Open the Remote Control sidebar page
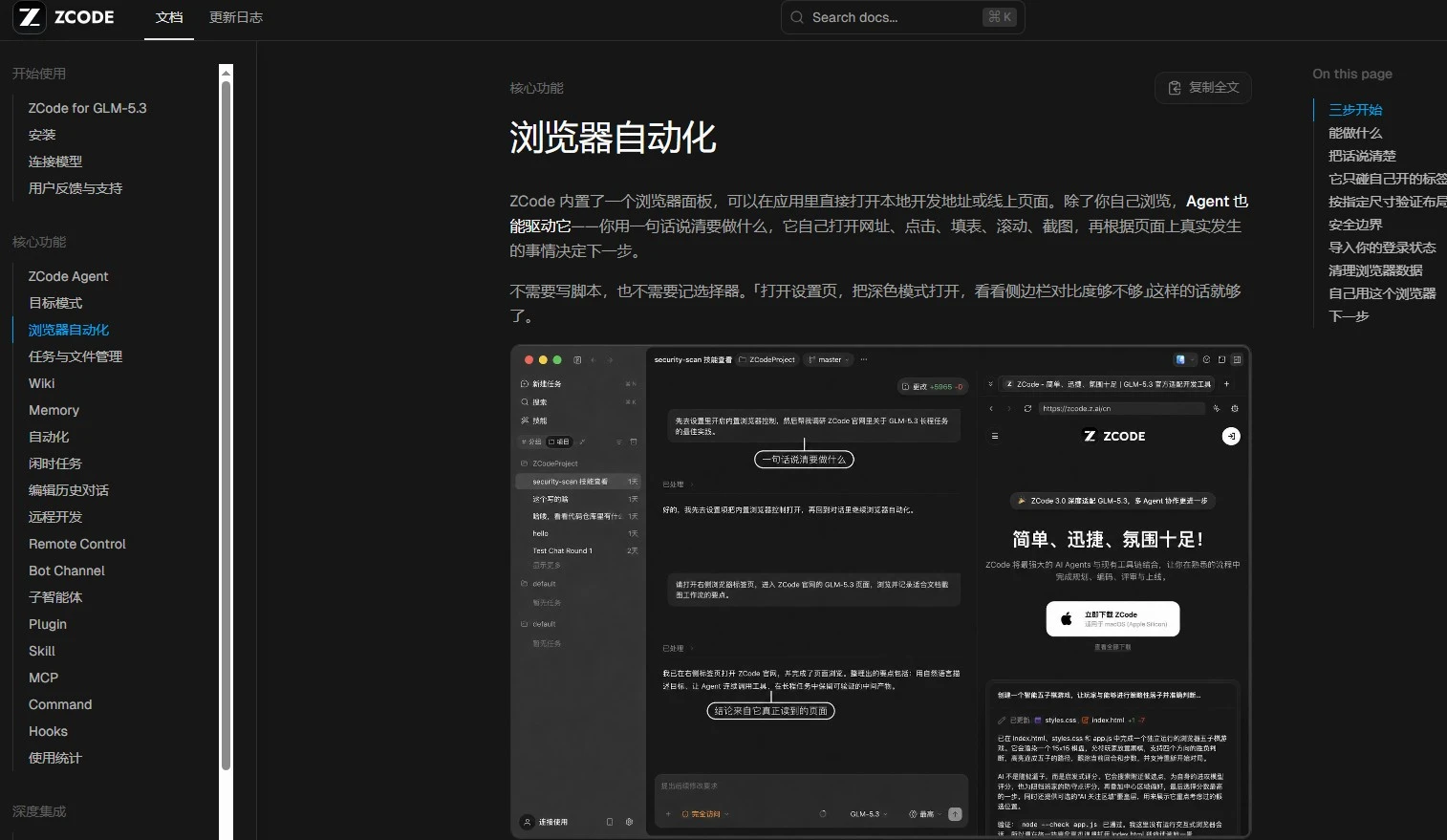This screenshot has height=840, width=1447. 77,544
